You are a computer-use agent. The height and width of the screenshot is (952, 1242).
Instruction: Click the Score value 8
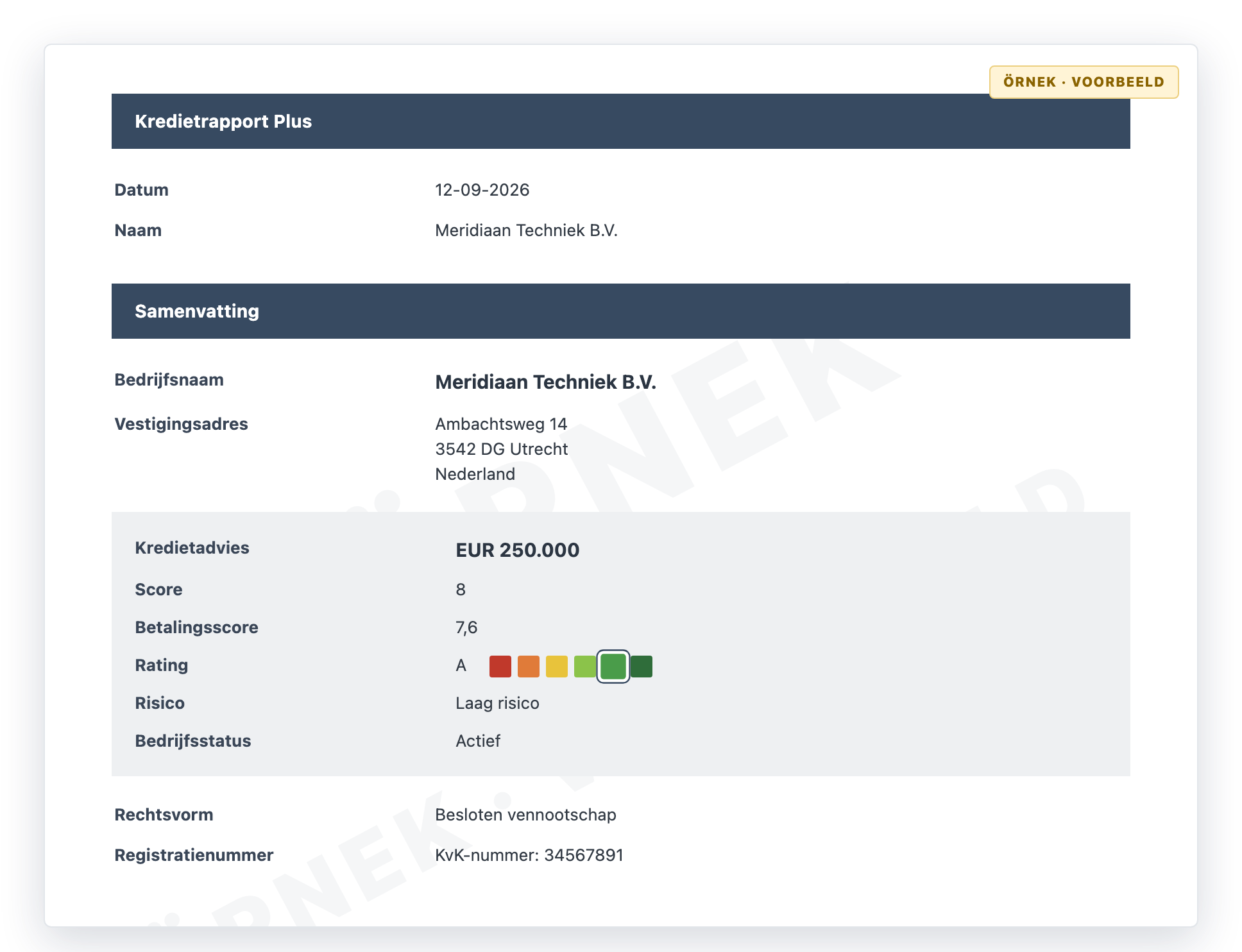click(461, 590)
